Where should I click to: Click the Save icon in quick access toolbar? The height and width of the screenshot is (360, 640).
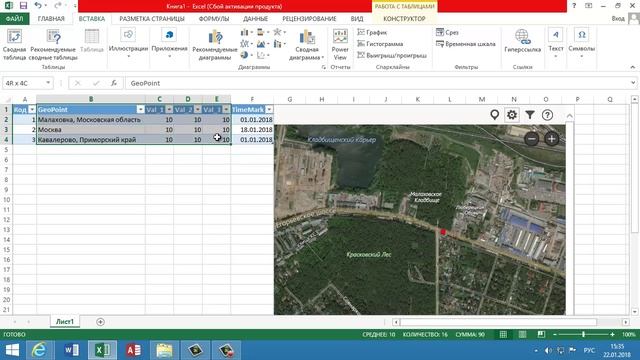point(23,6)
